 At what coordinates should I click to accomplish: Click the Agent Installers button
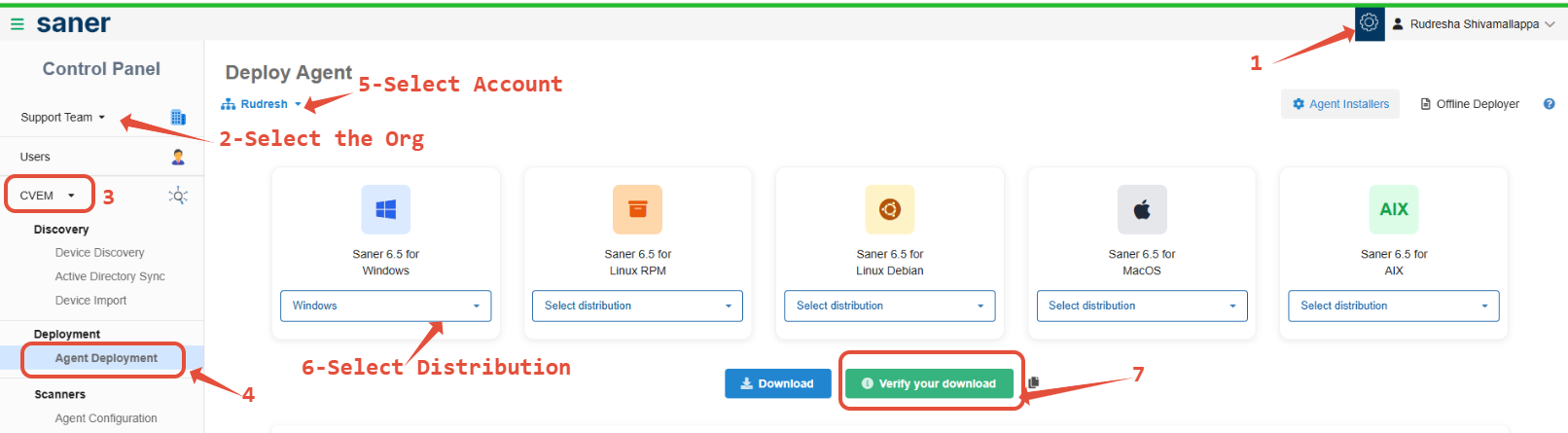1340,104
